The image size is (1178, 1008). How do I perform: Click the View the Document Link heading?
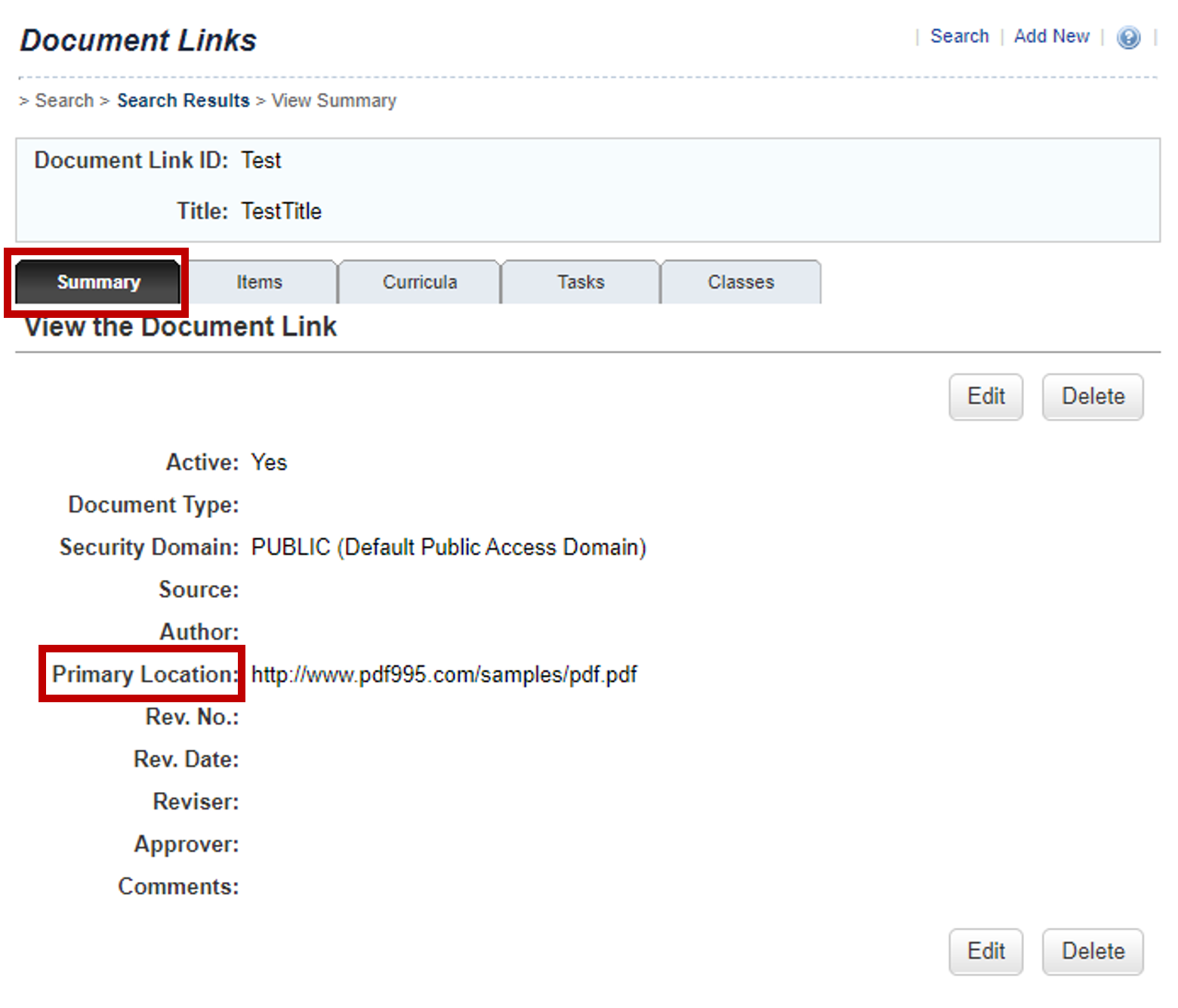tap(180, 327)
